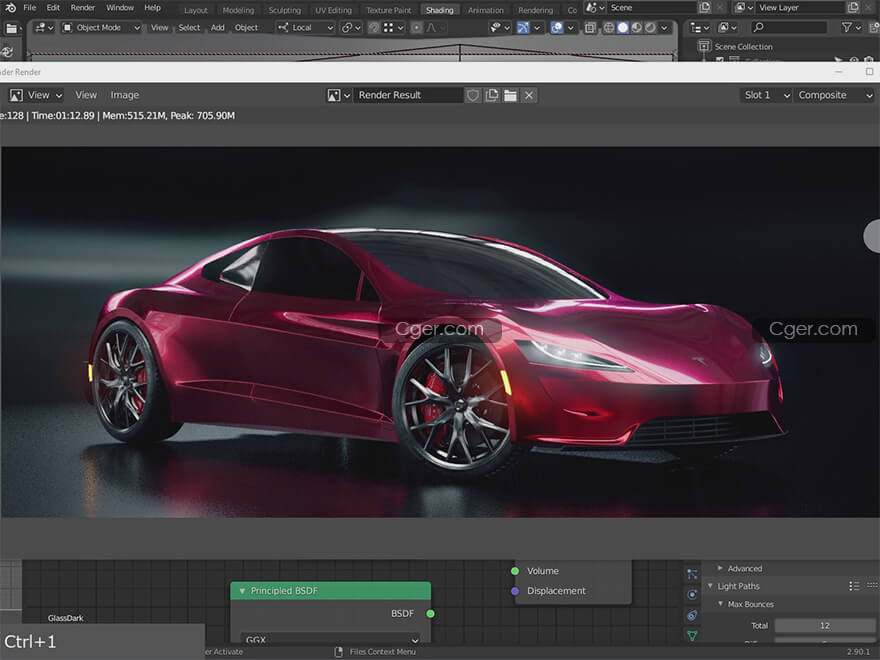Click the View Layer name field

point(800,8)
